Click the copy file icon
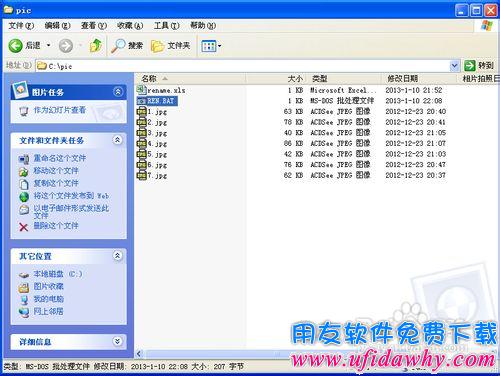The image size is (500, 376). [x=24, y=184]
